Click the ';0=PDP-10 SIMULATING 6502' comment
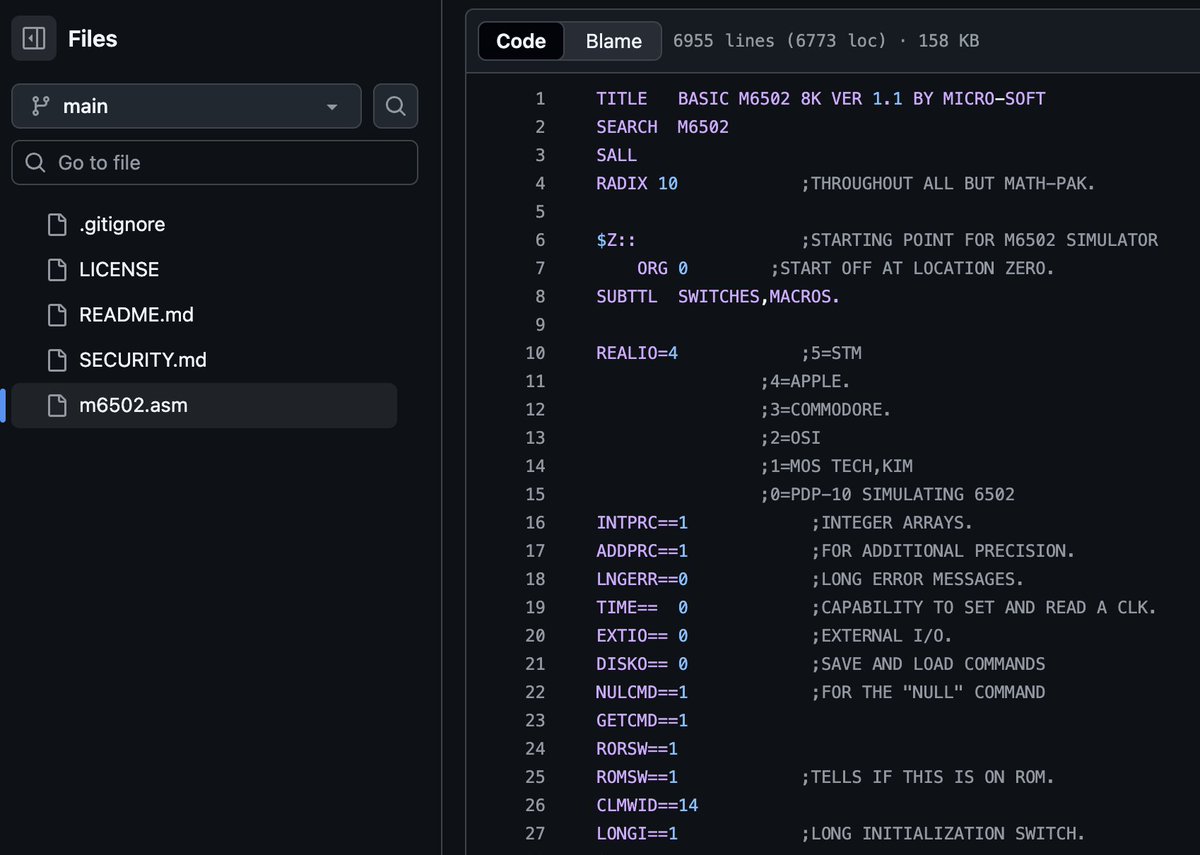This screenshot has width=1200, height=855. click(x=887, y=494)
